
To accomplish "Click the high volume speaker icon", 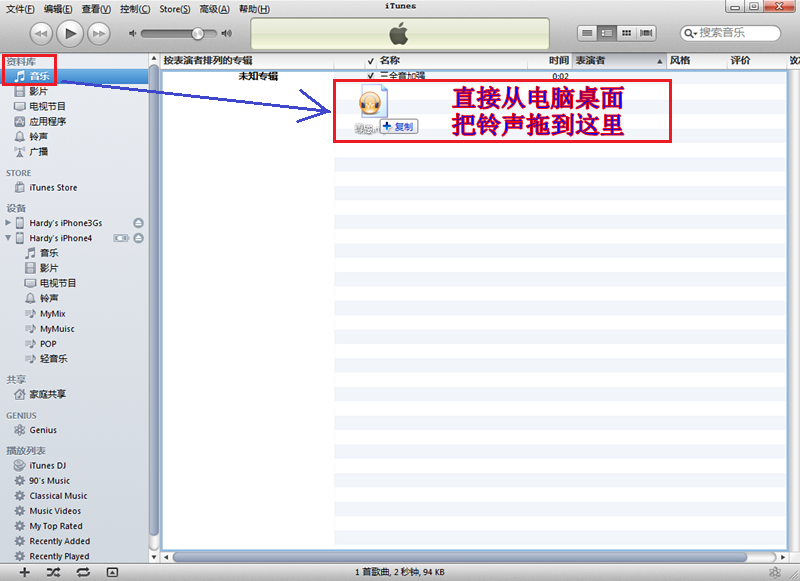I will coord(227,34).
